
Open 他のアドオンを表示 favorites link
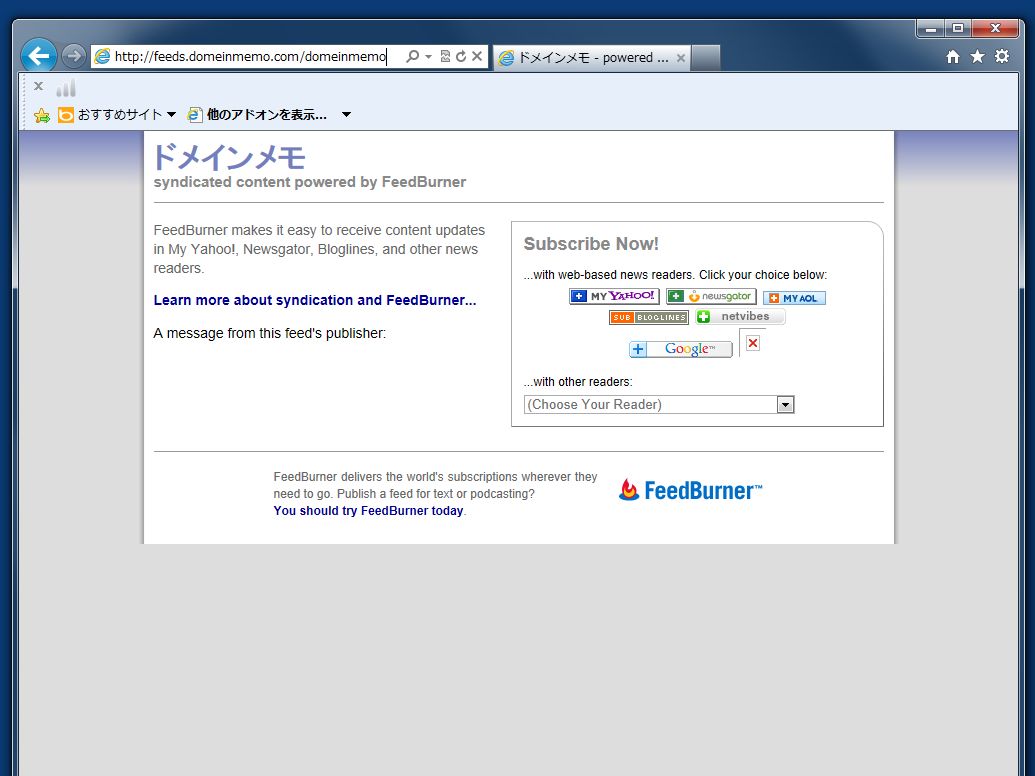(257, 115)
